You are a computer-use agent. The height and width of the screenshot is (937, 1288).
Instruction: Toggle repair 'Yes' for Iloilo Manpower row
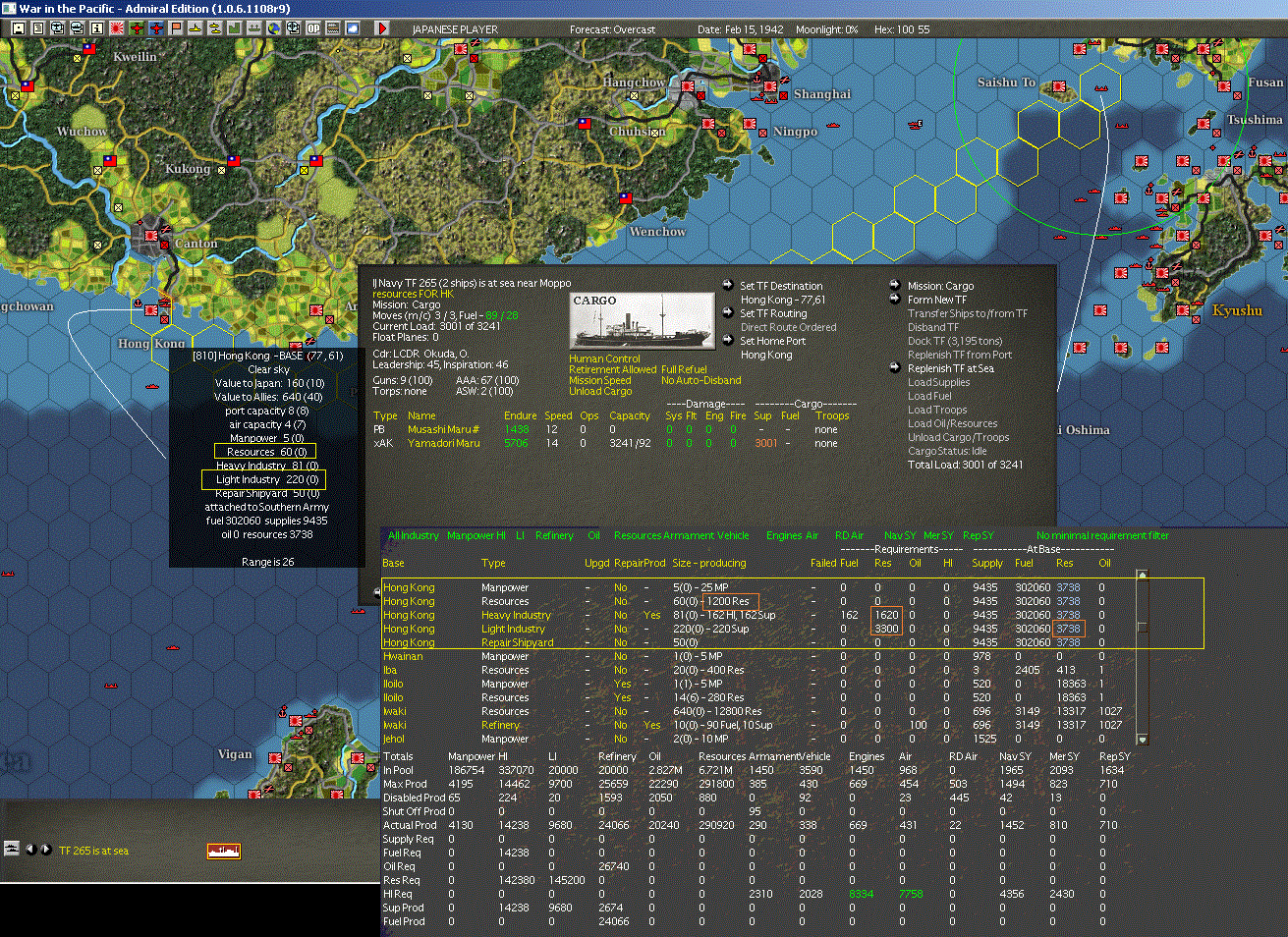coord(623,684)
